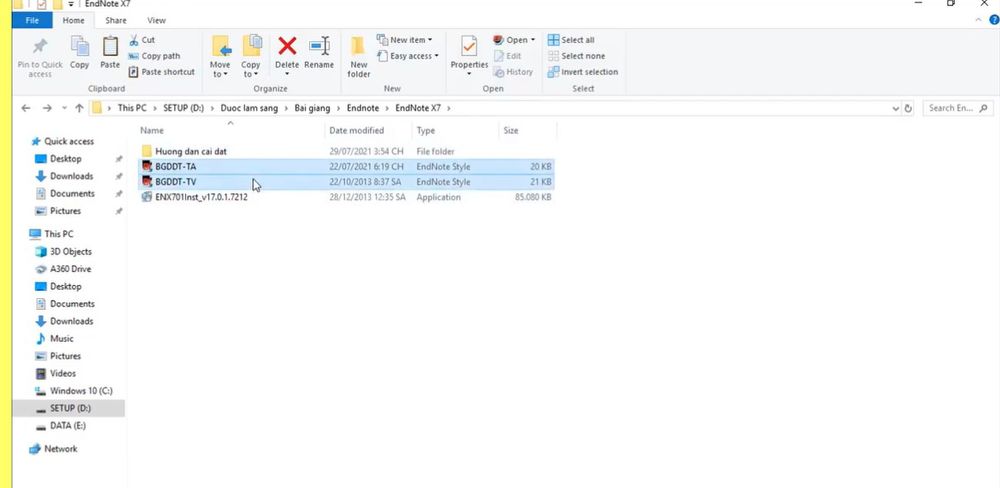Go Up one folder level

pos(79,108)
